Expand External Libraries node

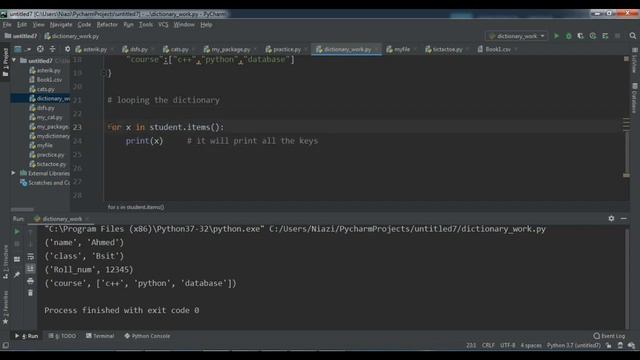[x=13, y=173]
